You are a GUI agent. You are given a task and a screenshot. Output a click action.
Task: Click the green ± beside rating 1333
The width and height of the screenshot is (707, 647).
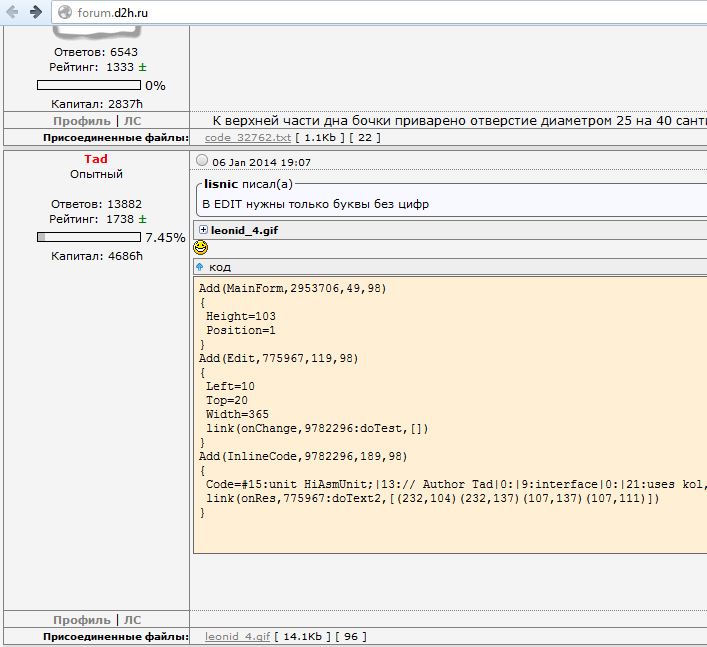pos(142,67)
